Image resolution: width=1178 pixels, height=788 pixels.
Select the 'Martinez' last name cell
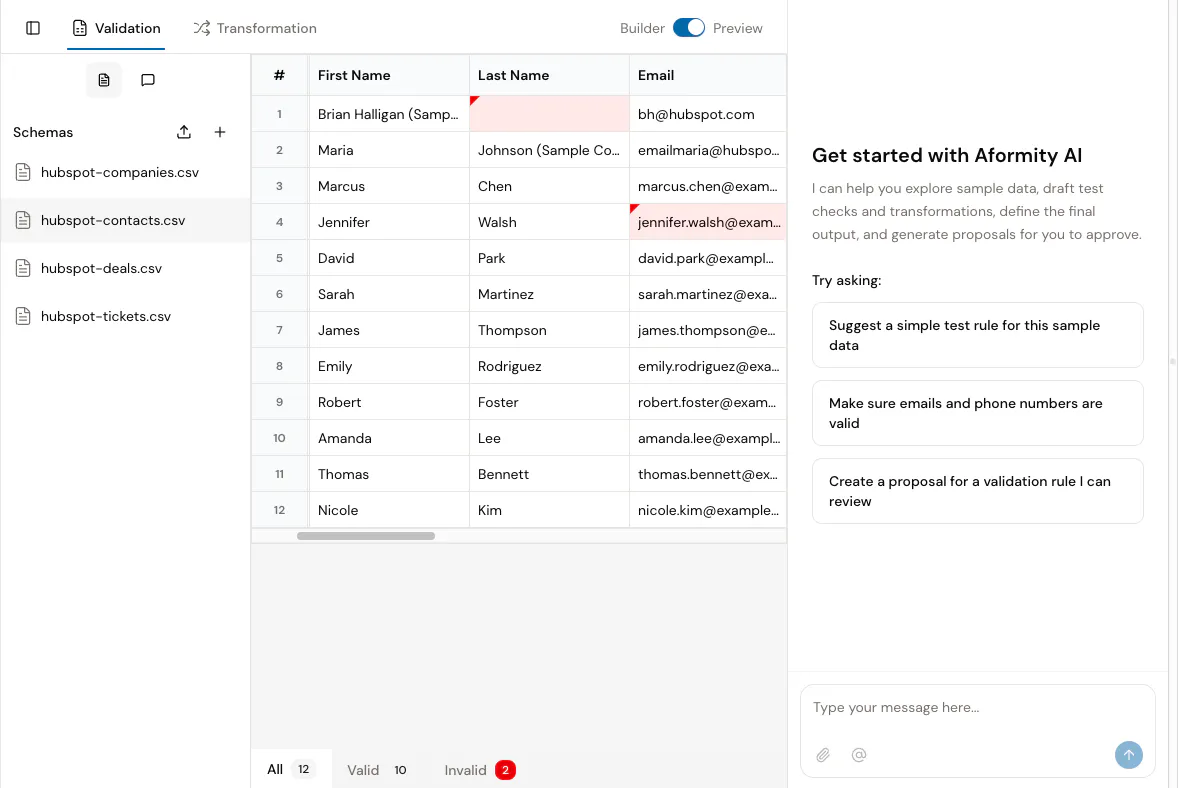pyautogui.click(x=549, y=294)
